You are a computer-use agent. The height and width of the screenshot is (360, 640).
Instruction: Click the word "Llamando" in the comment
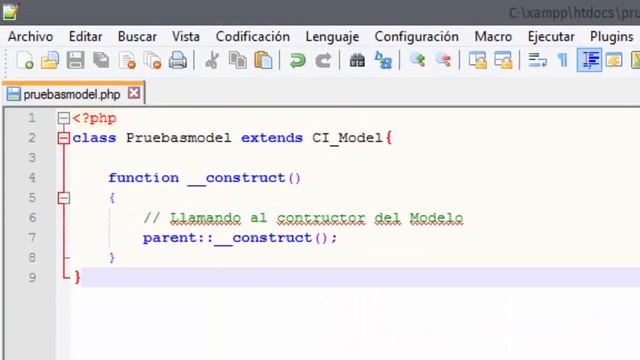[205, 218]
